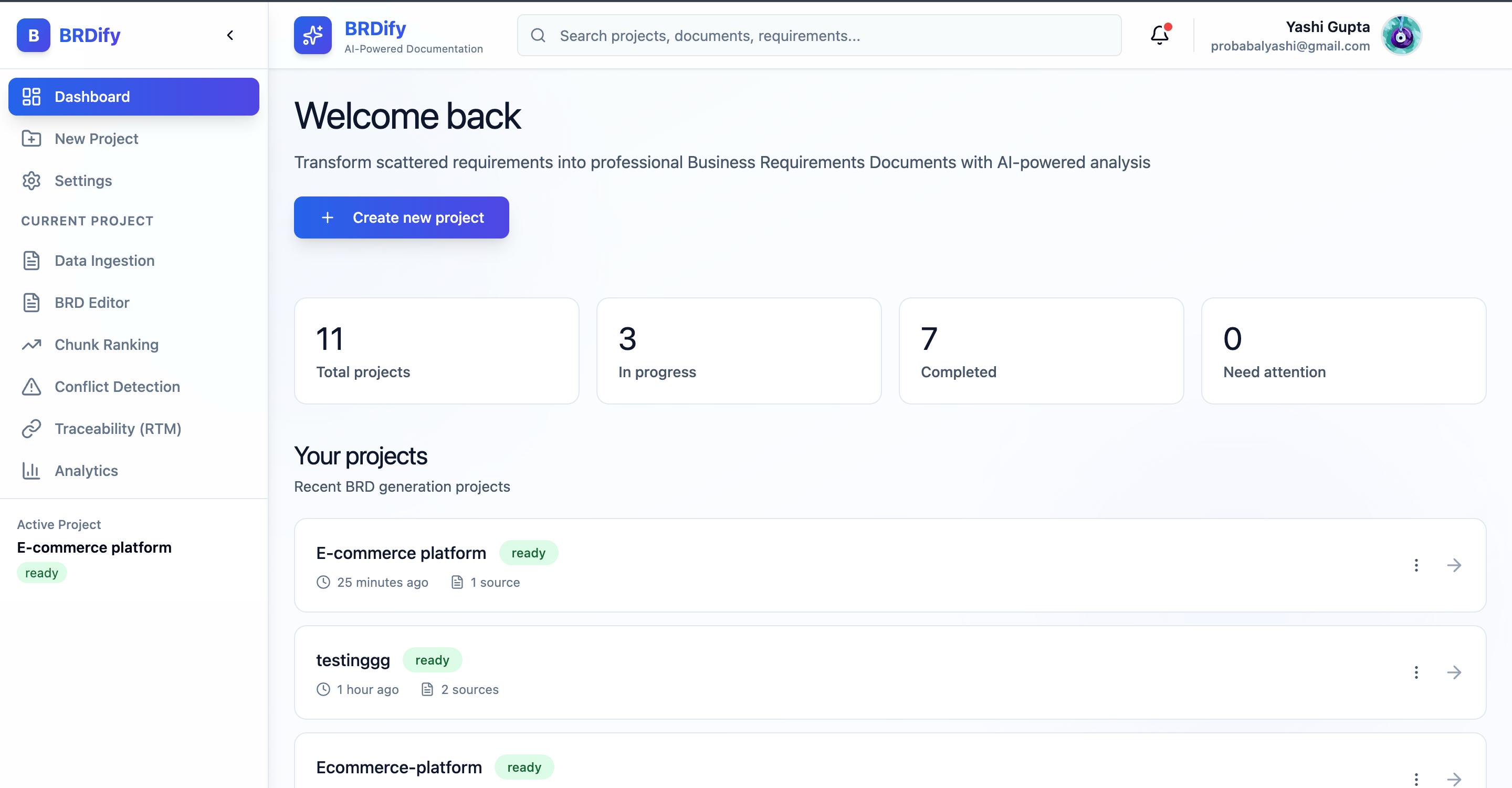Viewport: 1512px width, 788px height.
Task: Click the ready badge on Ecommerce-platform card
Action: point(524,767)
